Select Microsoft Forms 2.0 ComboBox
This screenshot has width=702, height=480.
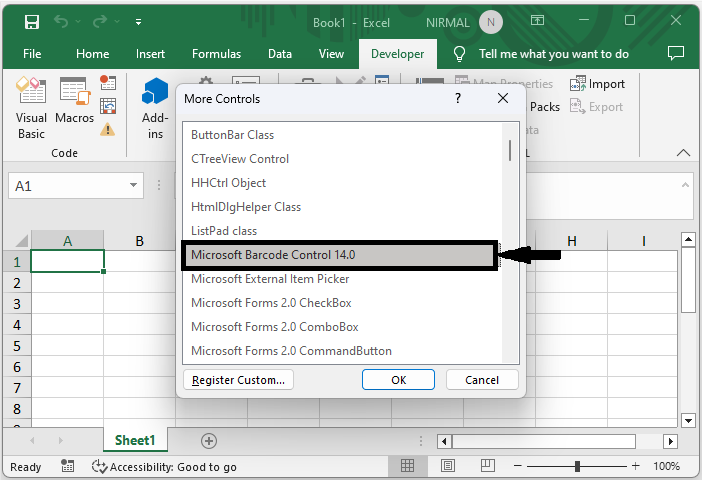click(342, 327)
